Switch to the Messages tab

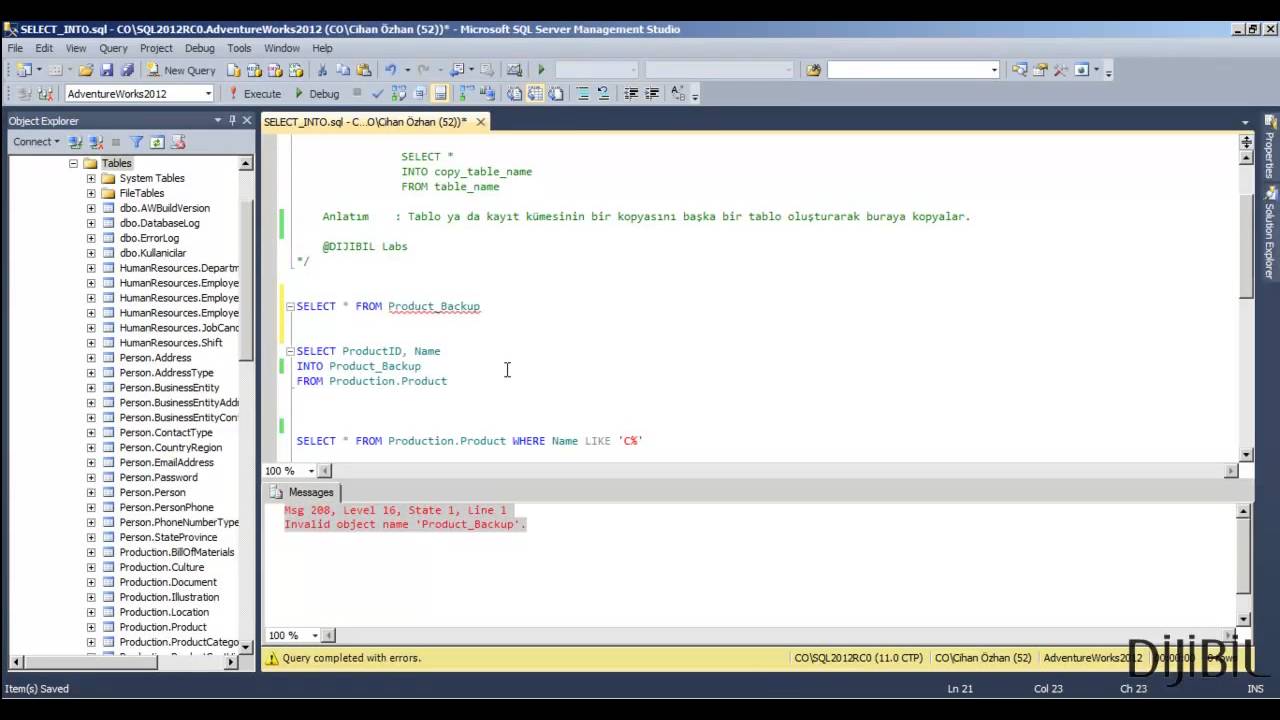pos(302,492)
